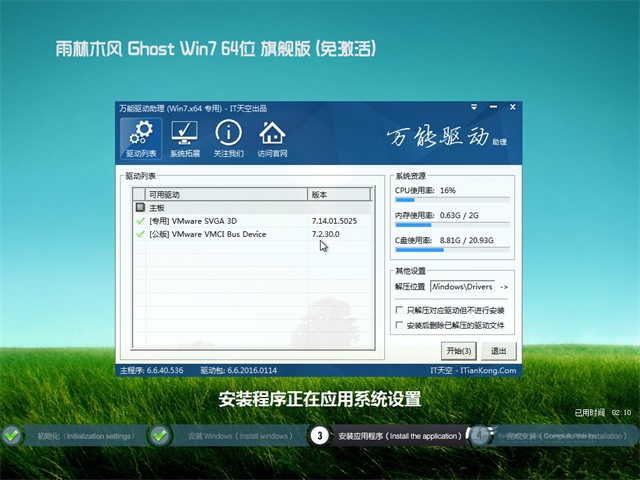Click the 开始(3) start button
This screenshot has width=640, height=480.
click(459, 351)
